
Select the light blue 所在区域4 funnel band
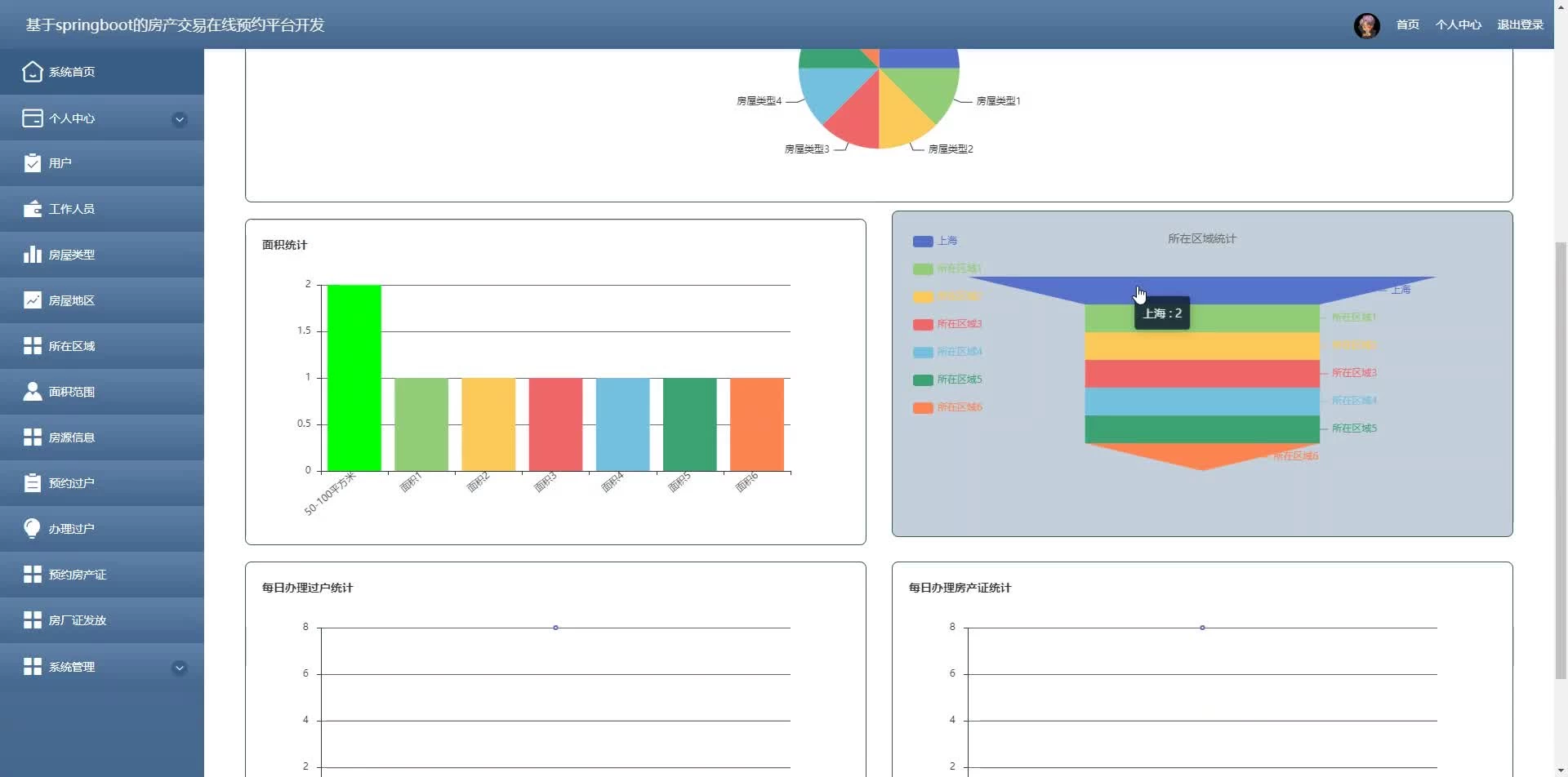point(1202,402)
